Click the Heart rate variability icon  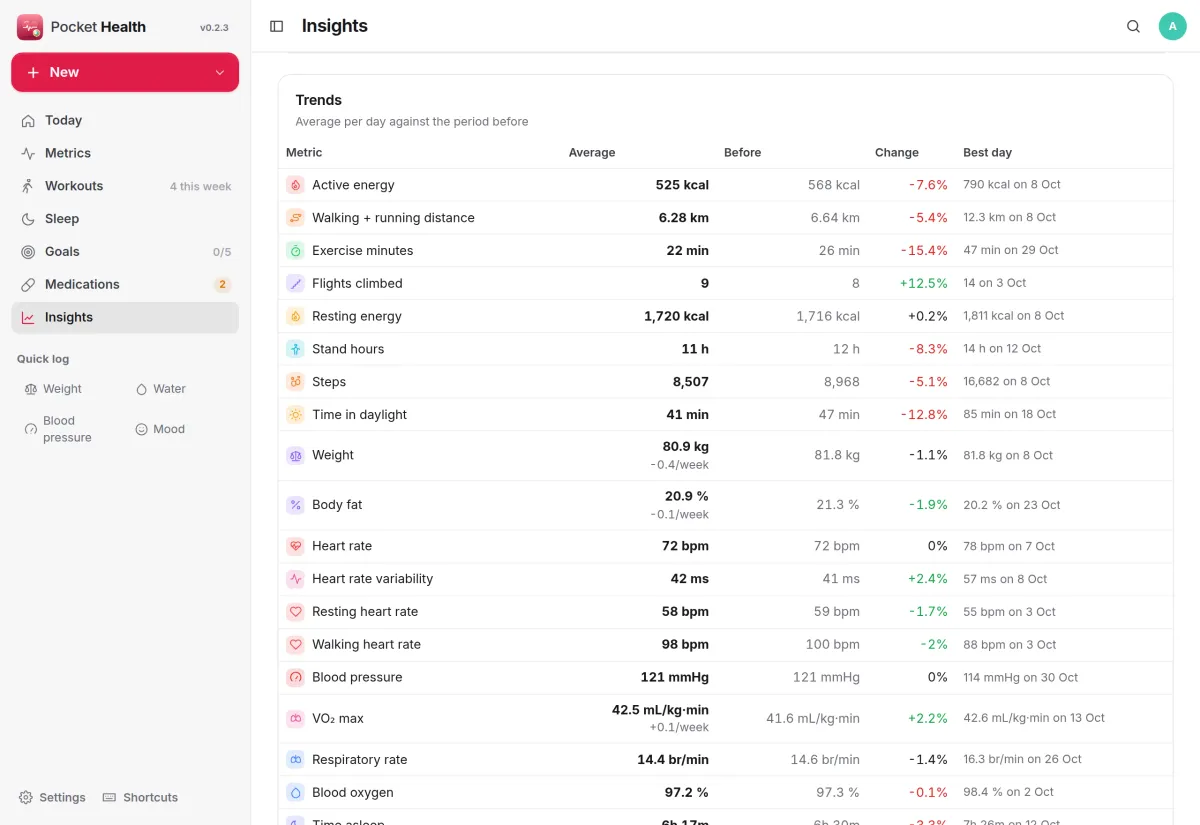(295, 579)
